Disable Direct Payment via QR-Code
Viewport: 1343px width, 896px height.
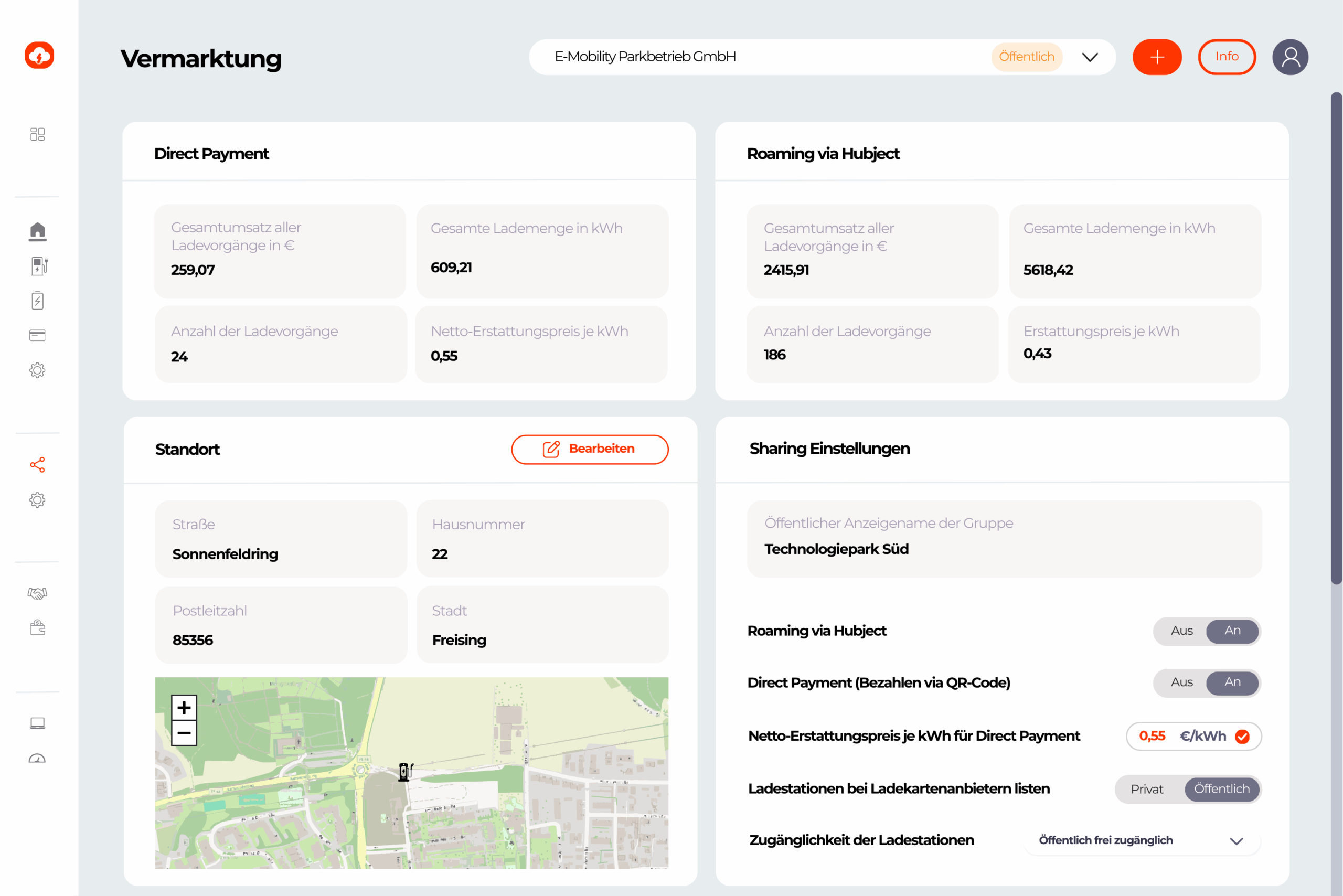pyautogui.click(x=1181, y=682)
